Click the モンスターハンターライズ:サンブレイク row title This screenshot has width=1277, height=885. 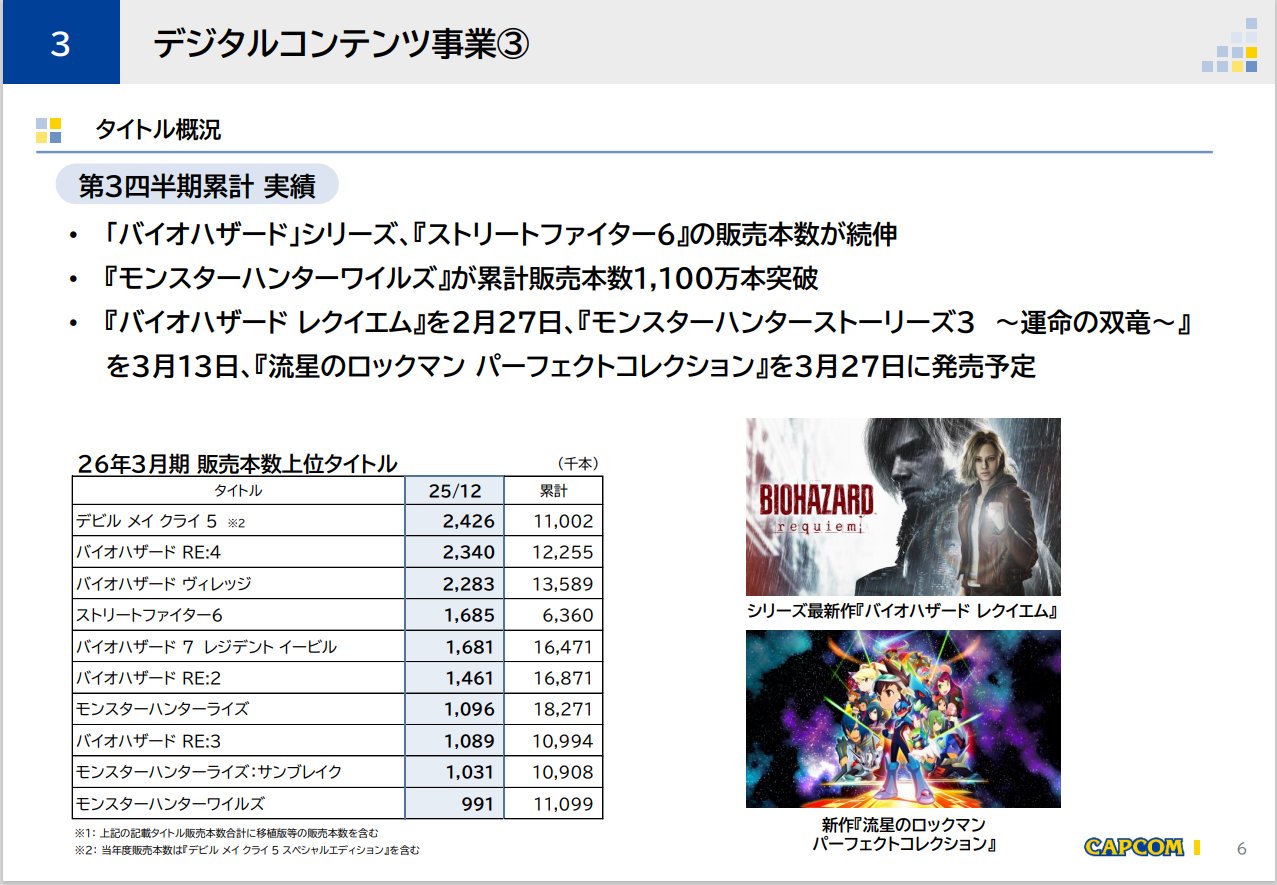tap(209, 772)
